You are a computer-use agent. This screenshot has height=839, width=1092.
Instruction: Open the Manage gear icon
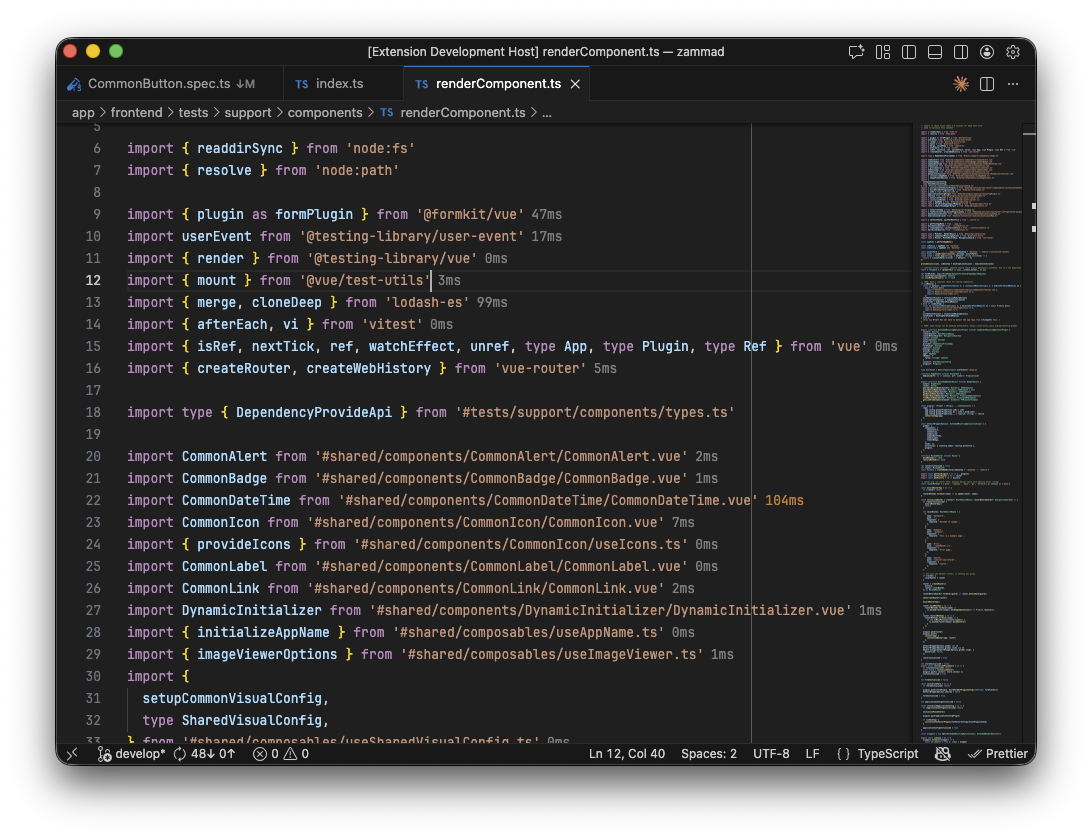[x=1013, y=52]
